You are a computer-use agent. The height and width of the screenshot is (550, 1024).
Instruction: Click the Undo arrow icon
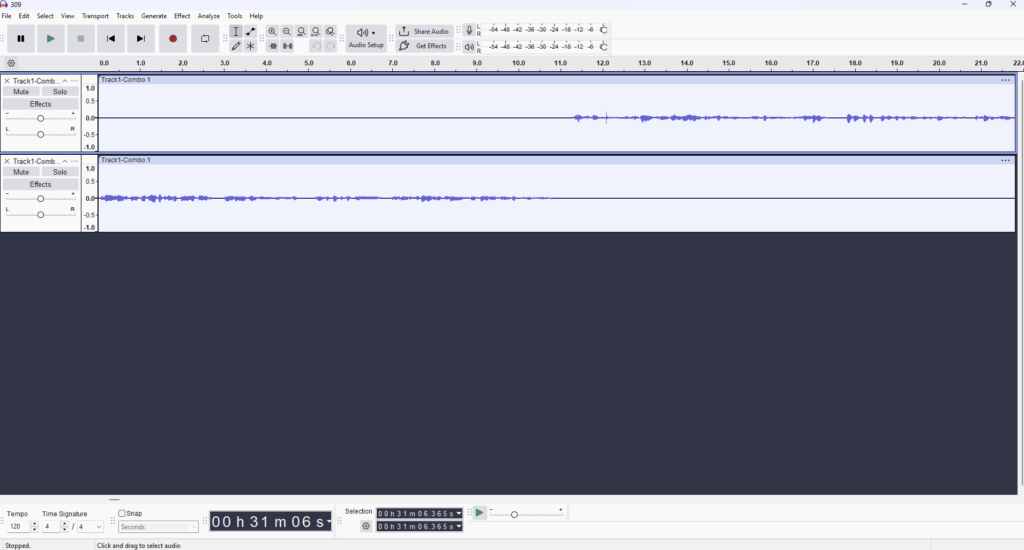pos(316,46)
